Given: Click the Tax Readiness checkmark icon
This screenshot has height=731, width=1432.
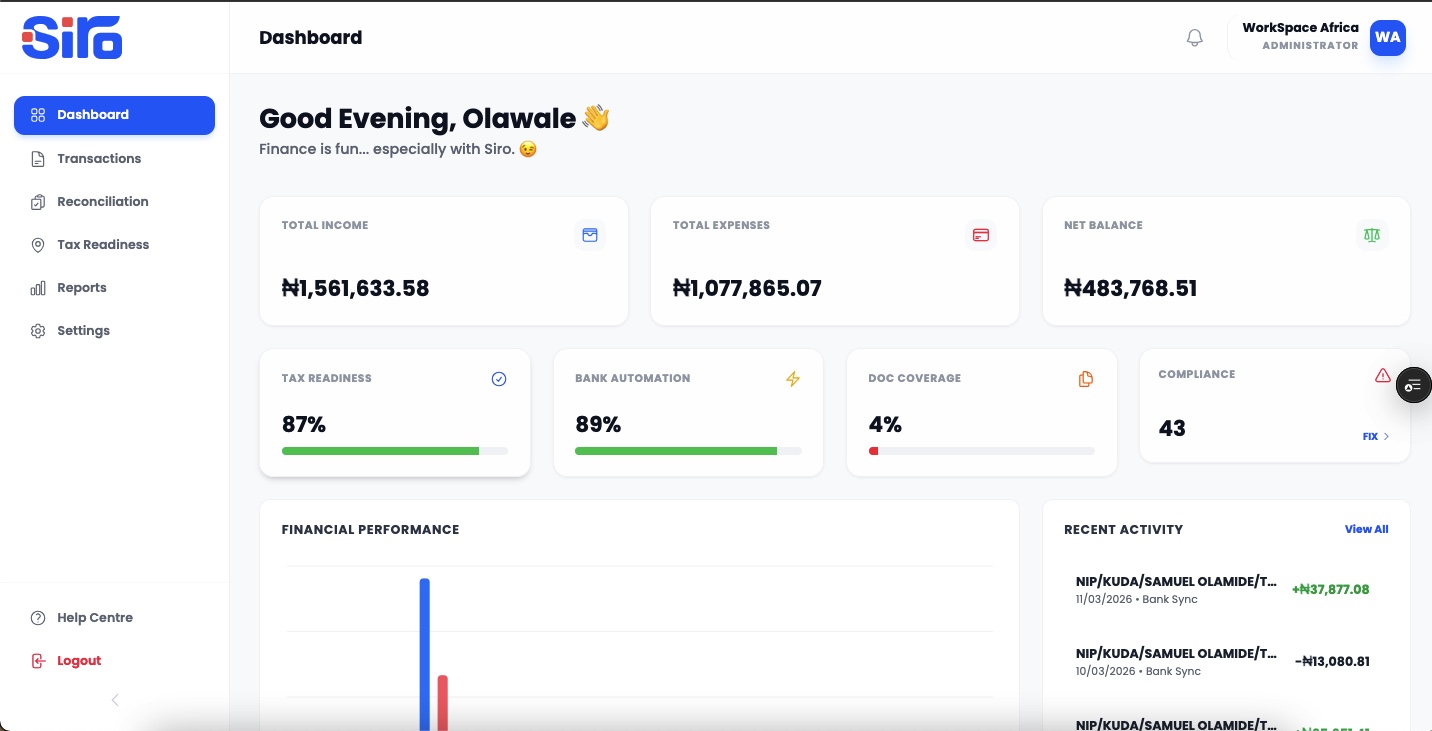Looking at the screenshot, I should tap(499, 379).
